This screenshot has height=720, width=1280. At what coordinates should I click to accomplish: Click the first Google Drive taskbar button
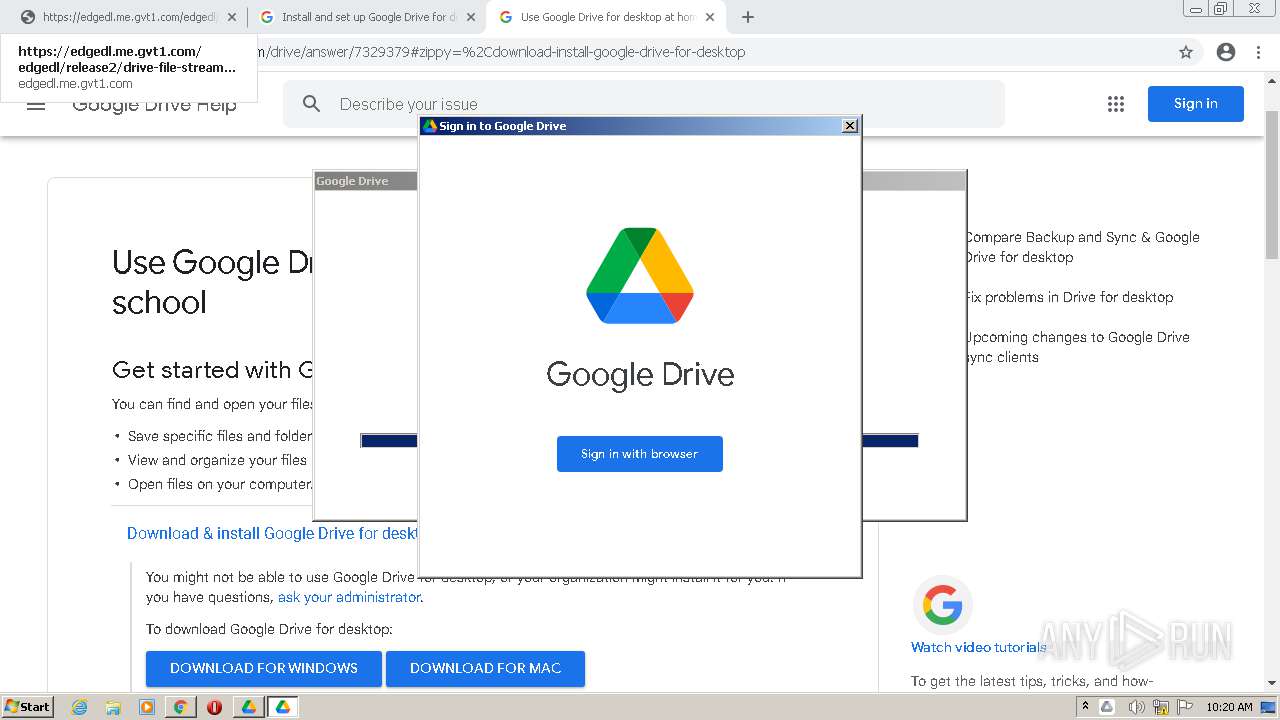point(249,707)
